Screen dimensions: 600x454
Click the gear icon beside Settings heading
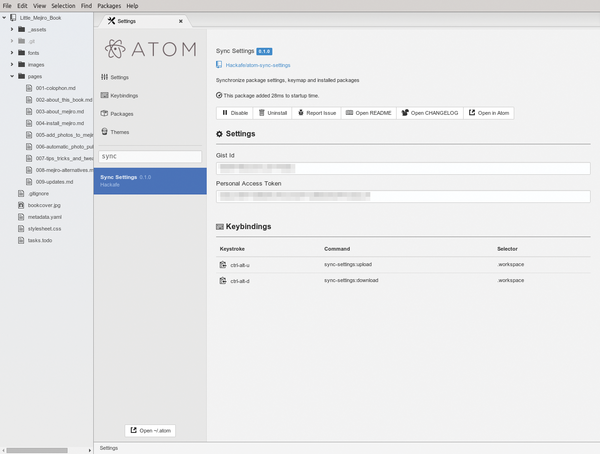pos(219,134)
